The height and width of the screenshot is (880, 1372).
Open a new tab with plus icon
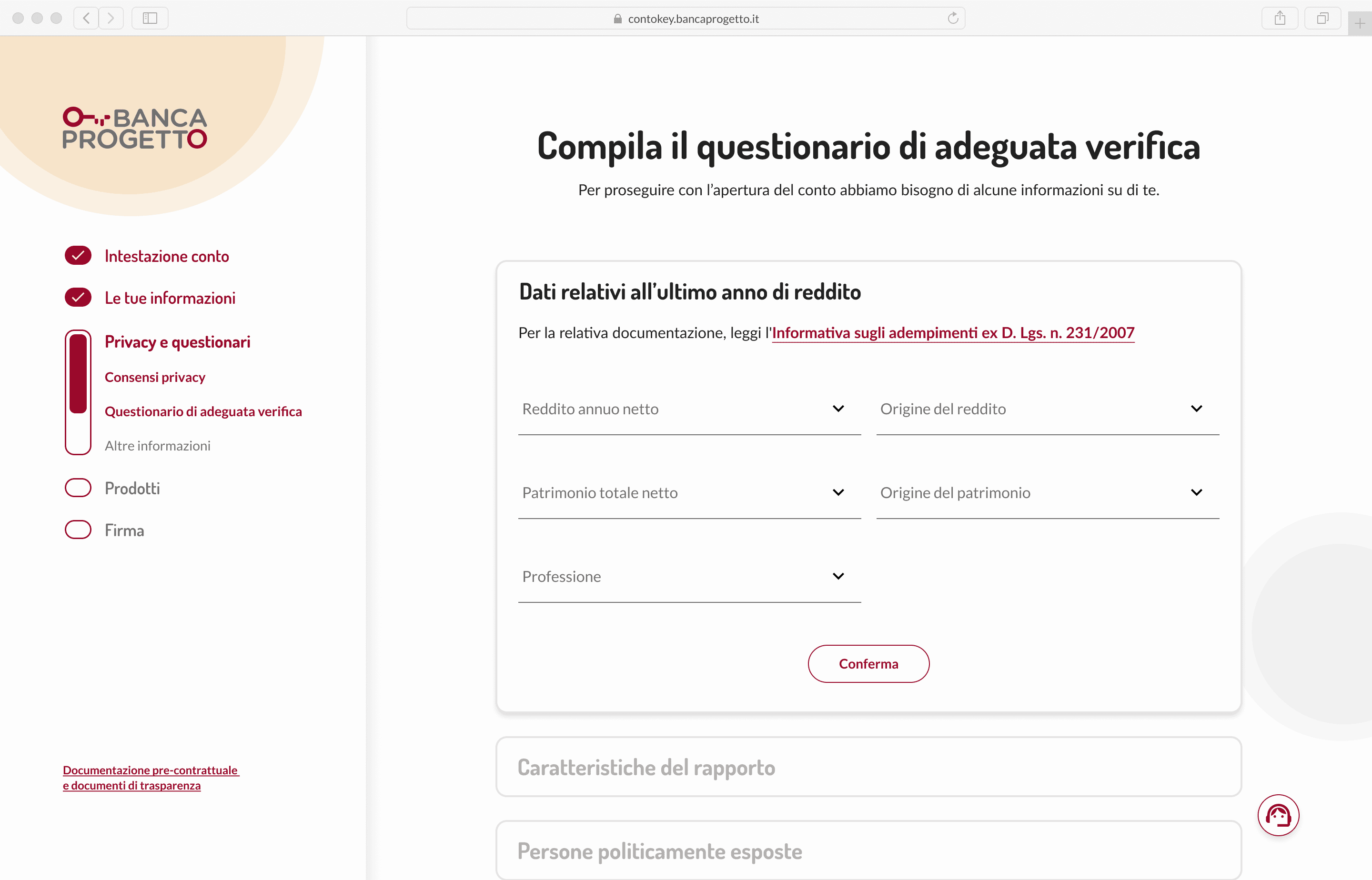point(1360,24)
